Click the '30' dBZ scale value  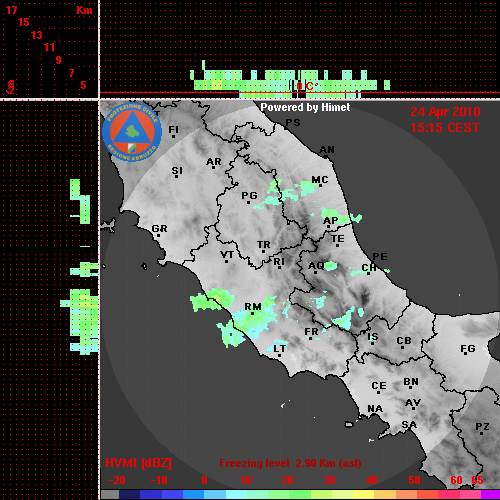coord(329,480)
